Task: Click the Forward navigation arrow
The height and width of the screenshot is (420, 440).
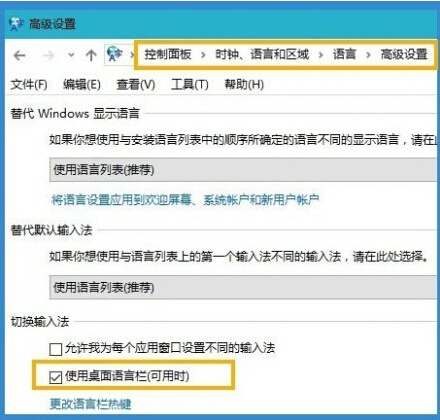Action: click(x=48, y=55)
